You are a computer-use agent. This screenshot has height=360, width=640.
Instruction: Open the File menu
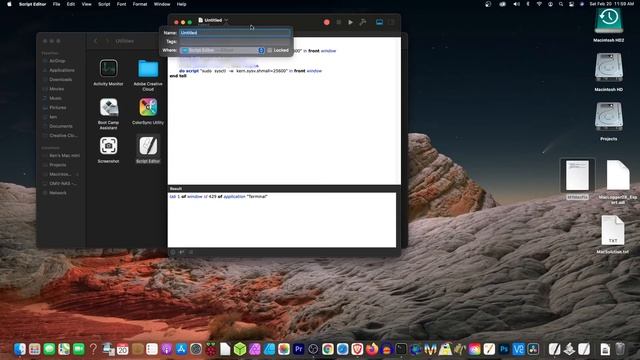pyautogui.click(x=56, y=4)
